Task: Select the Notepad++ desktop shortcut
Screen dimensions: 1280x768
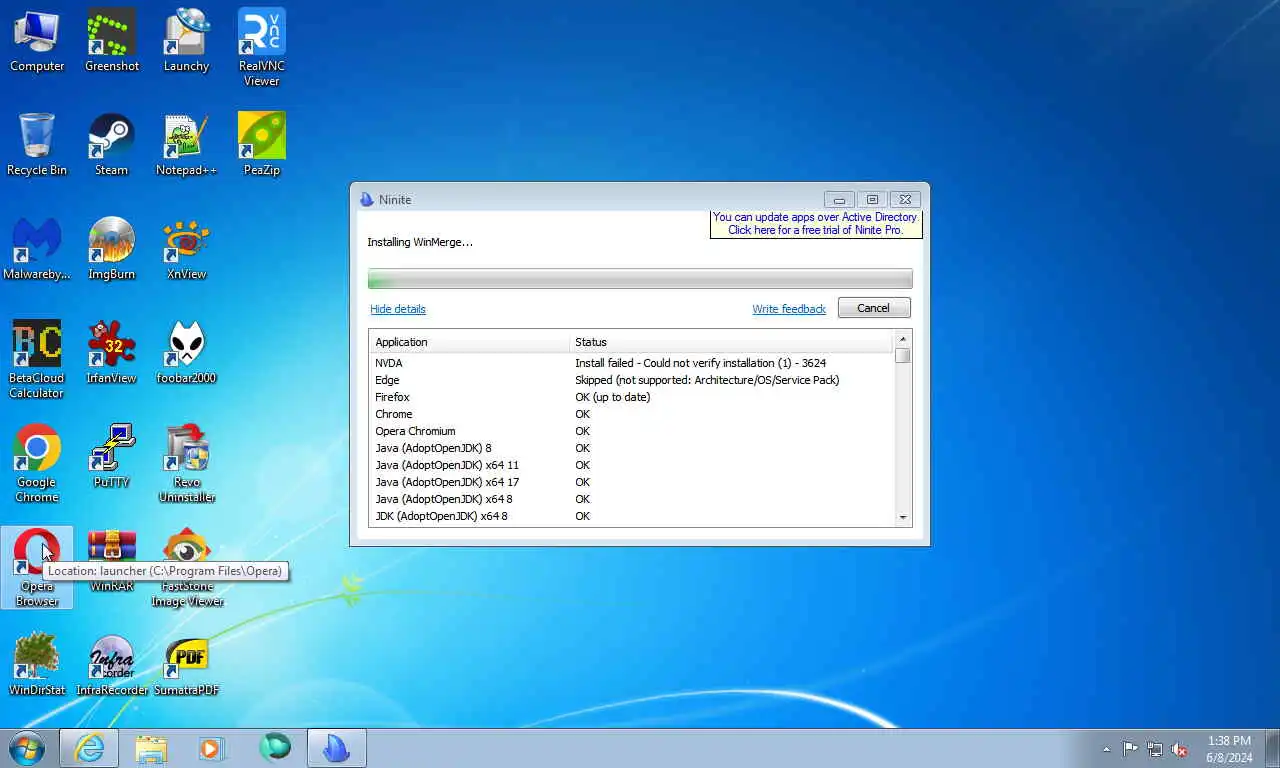Action: 186,144
